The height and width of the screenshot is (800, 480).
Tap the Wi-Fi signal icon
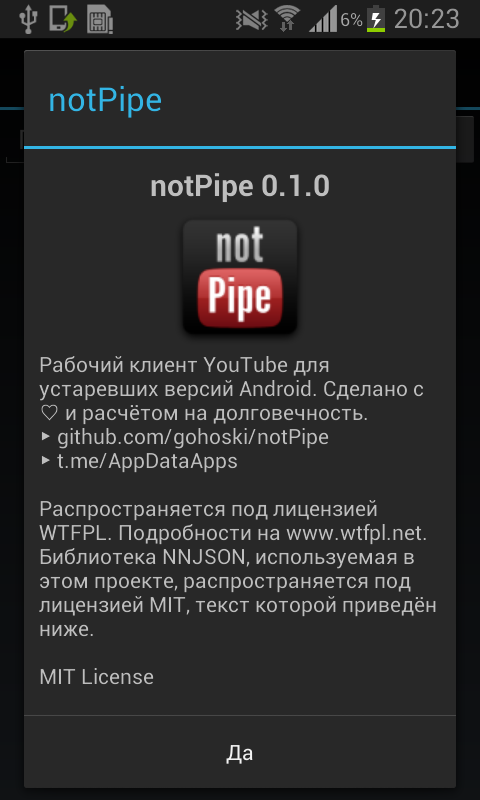[x=288, y=19]
